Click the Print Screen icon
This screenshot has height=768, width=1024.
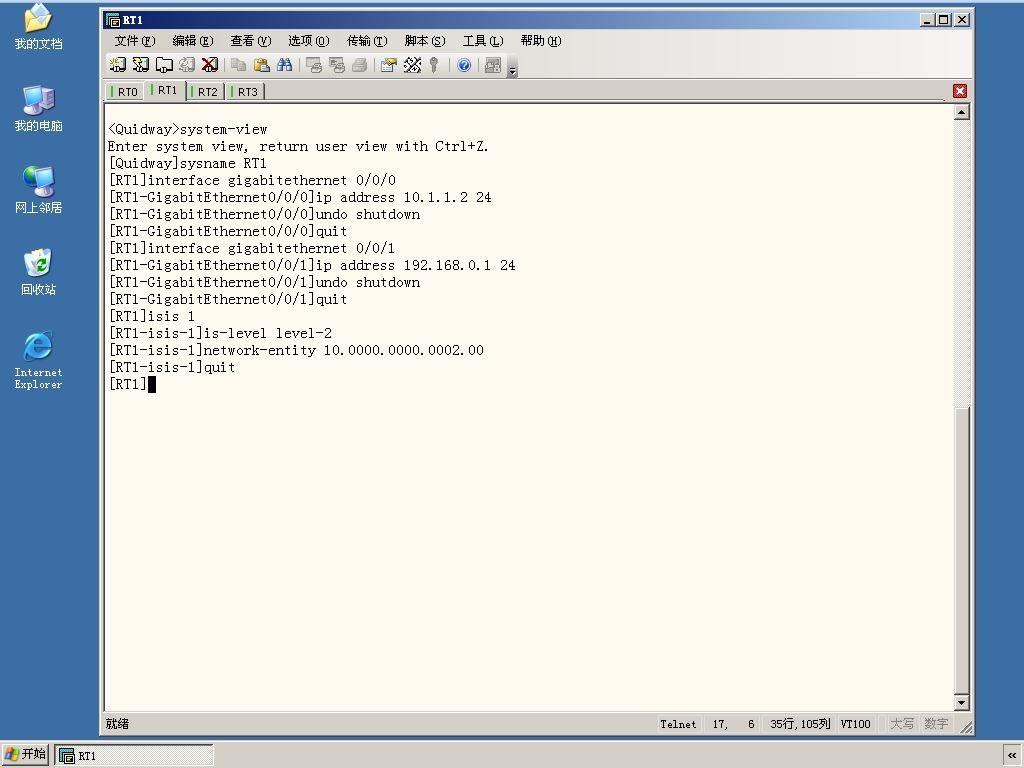pyautogui.click(x=313, y=65)
